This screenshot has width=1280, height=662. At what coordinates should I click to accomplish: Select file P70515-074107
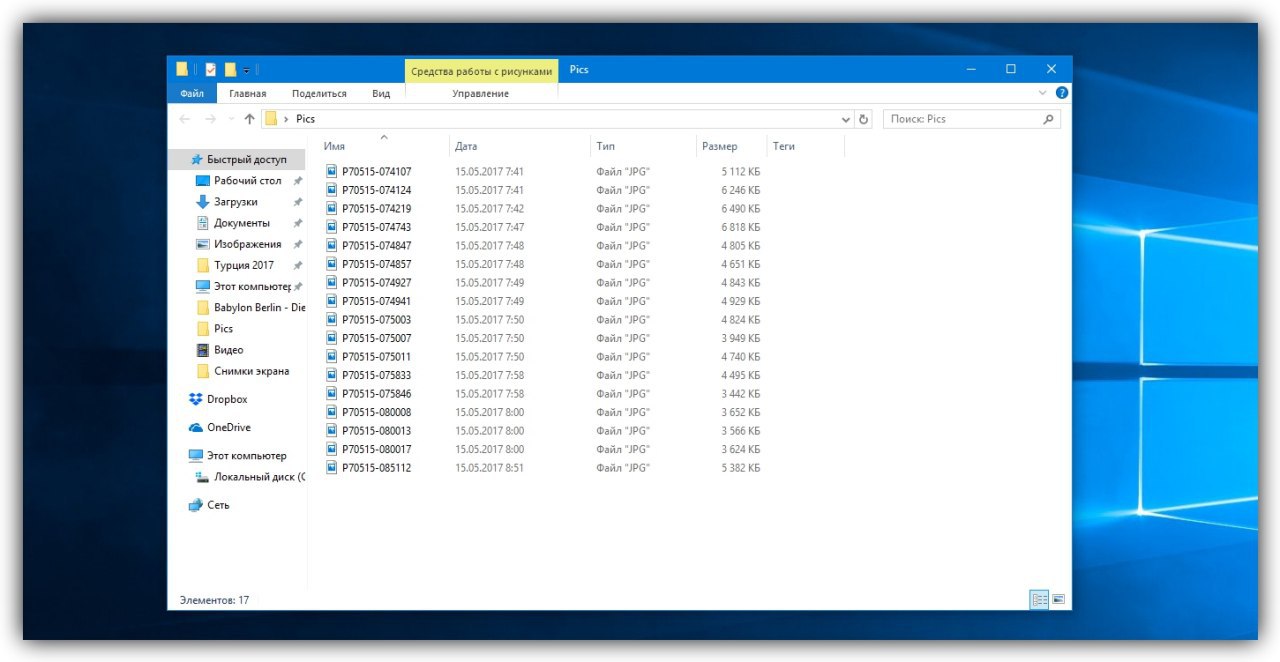tap(376, 172)
